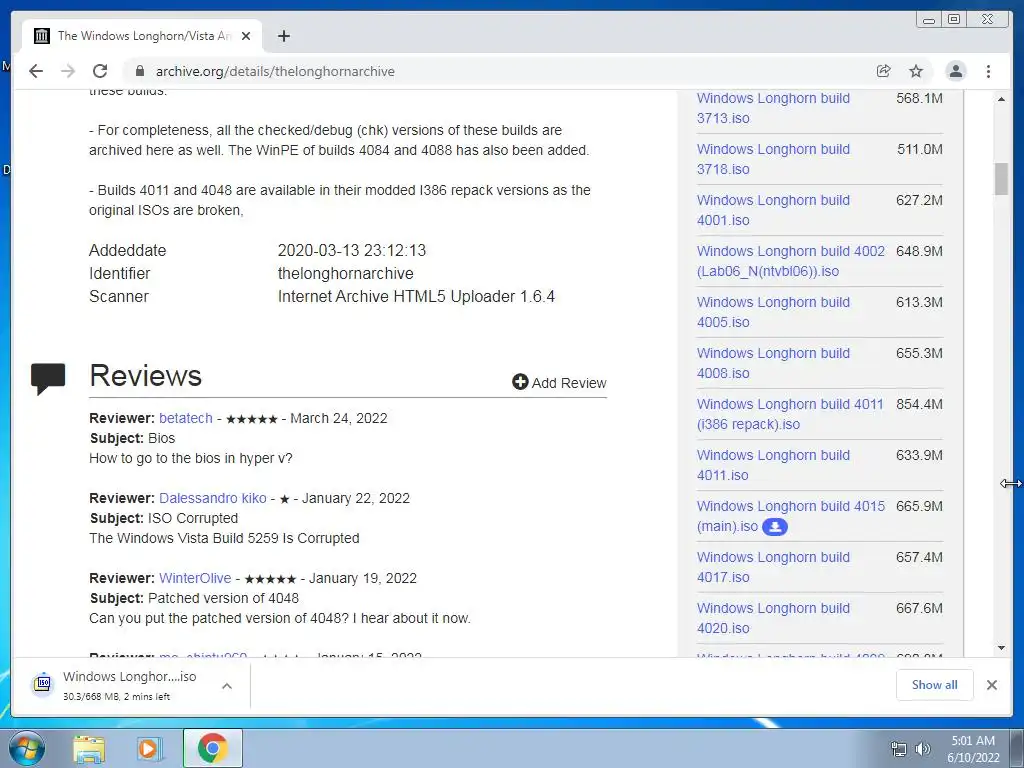Download Windows Longhorn build 4001.iso
This screenshot has height=768, width=1024.
(x=773, y=210)
